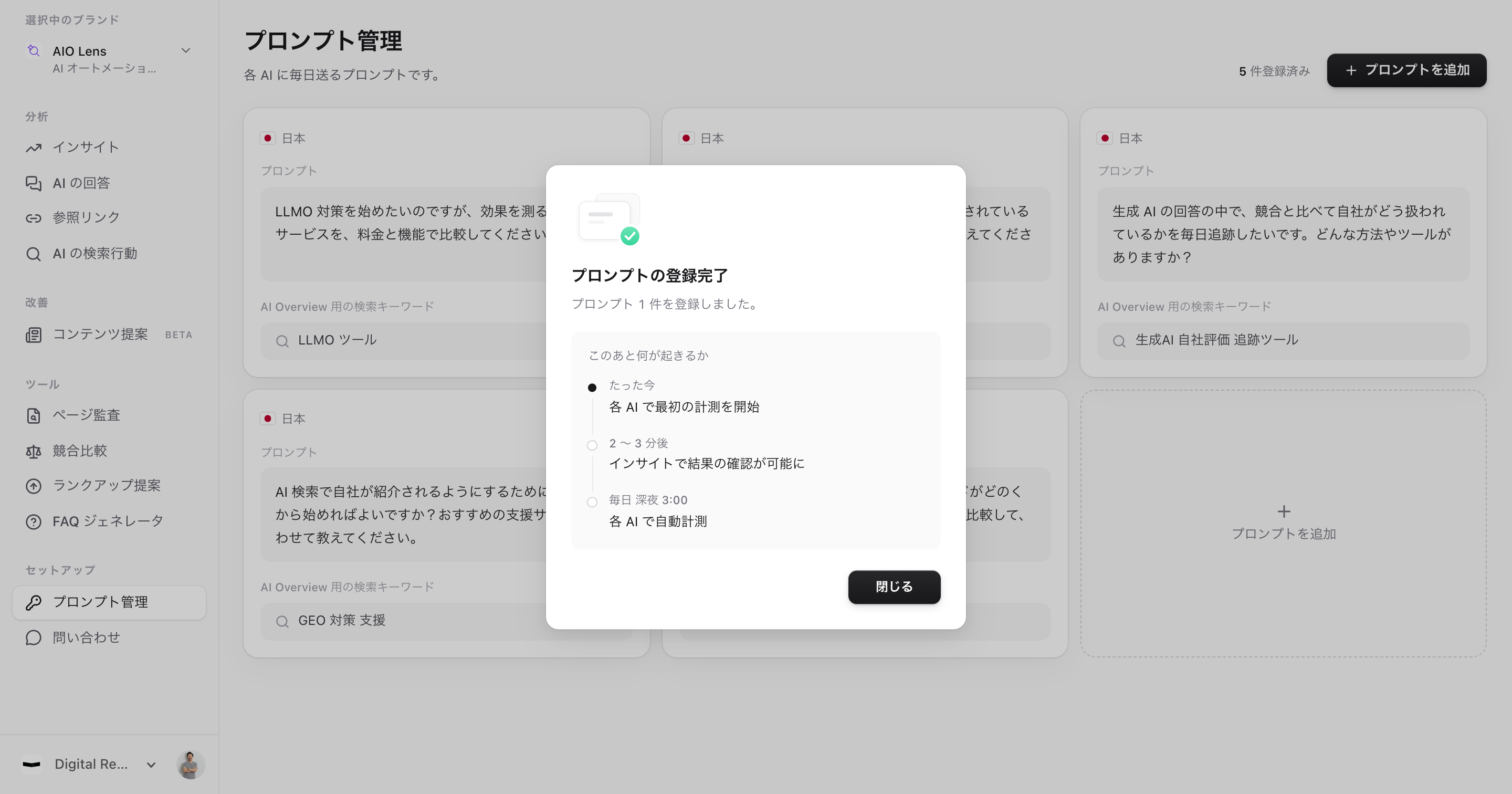Open ランクアップ提案 arrow-up icon

pos(34,486)
